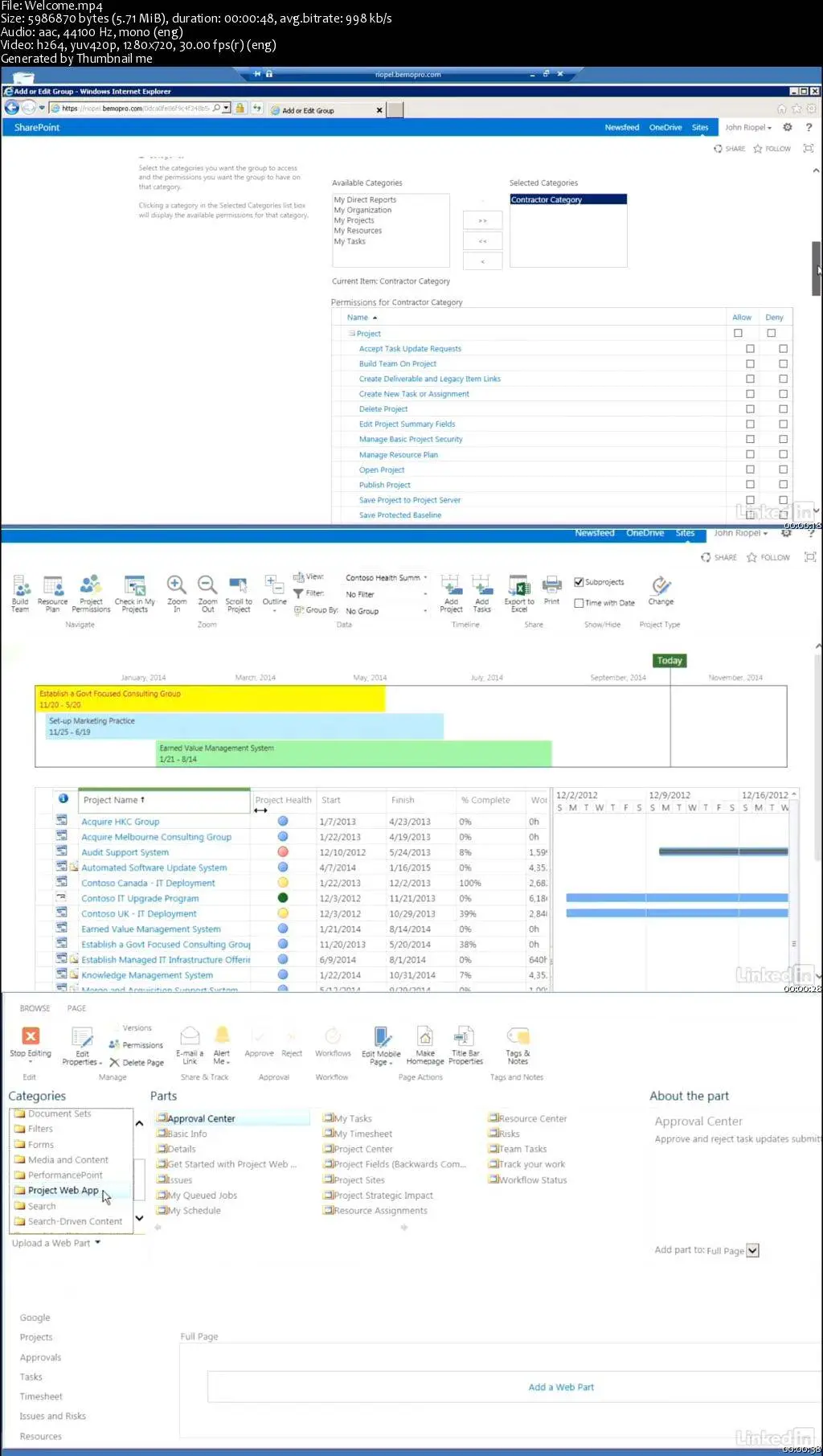Image resolution: width=823 pixels, height=1456 pixels.
Task: Click the Build Team ribbon icon
Action: tap(21, 586)
